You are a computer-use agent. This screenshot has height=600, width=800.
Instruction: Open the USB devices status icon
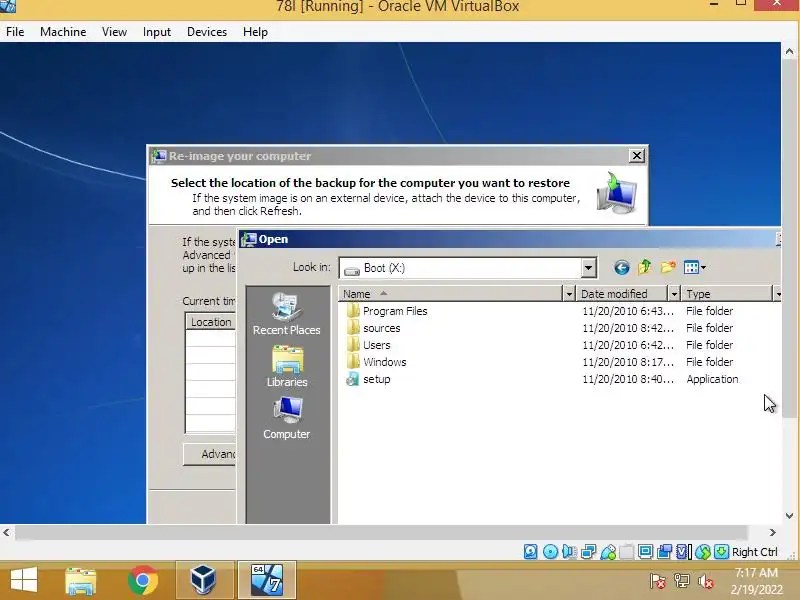tap(608, 552)
